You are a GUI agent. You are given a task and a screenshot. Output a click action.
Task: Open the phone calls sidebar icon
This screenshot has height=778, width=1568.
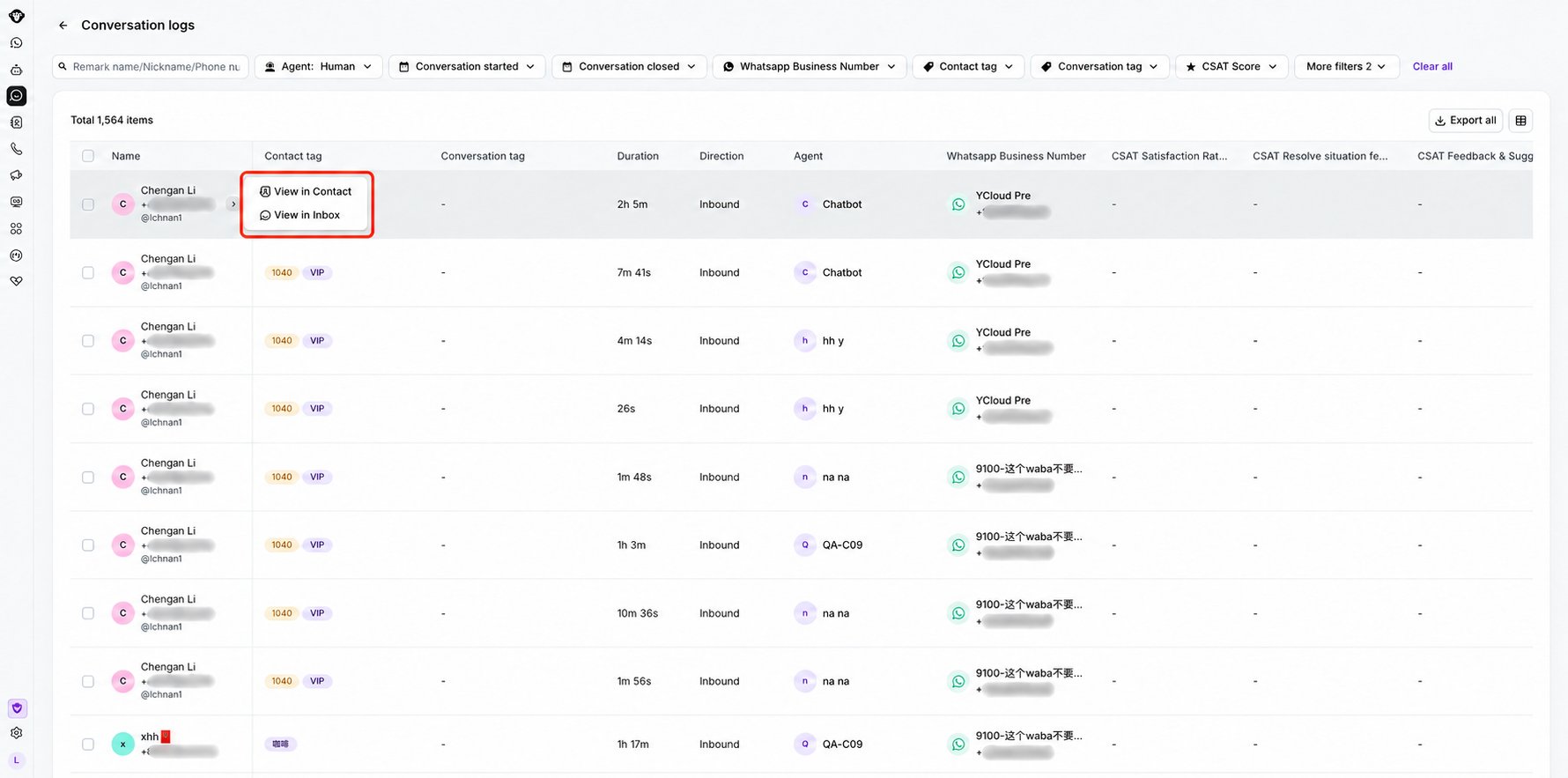(x=17, y=149)
